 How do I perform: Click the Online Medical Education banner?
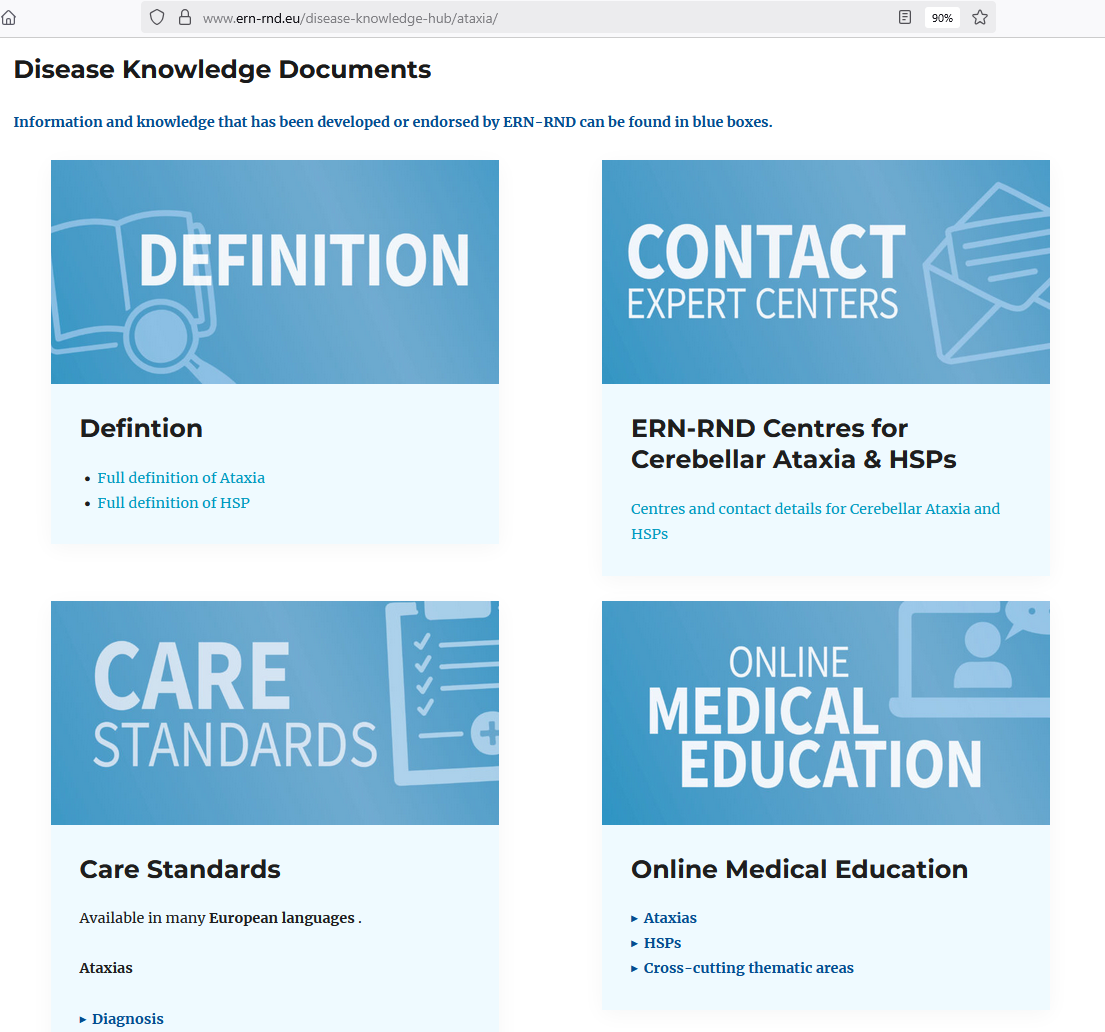[x=826, y=713]
